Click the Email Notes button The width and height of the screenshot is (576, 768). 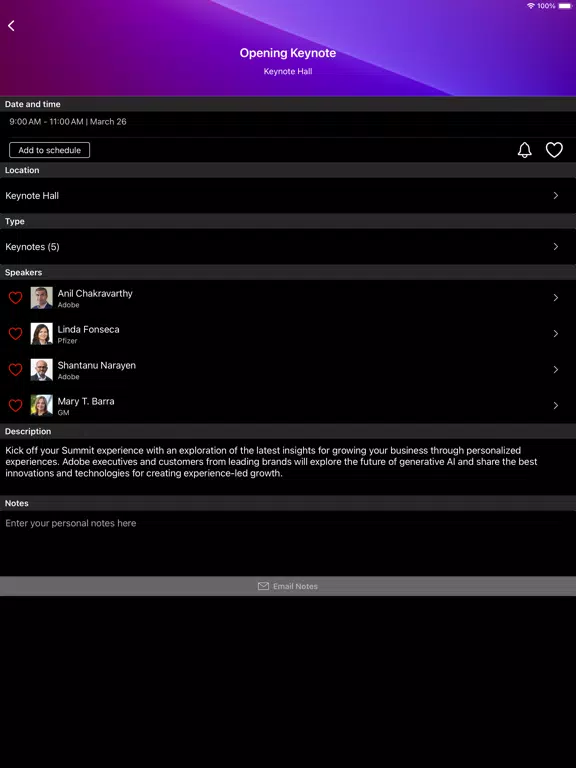pos(288,586)
